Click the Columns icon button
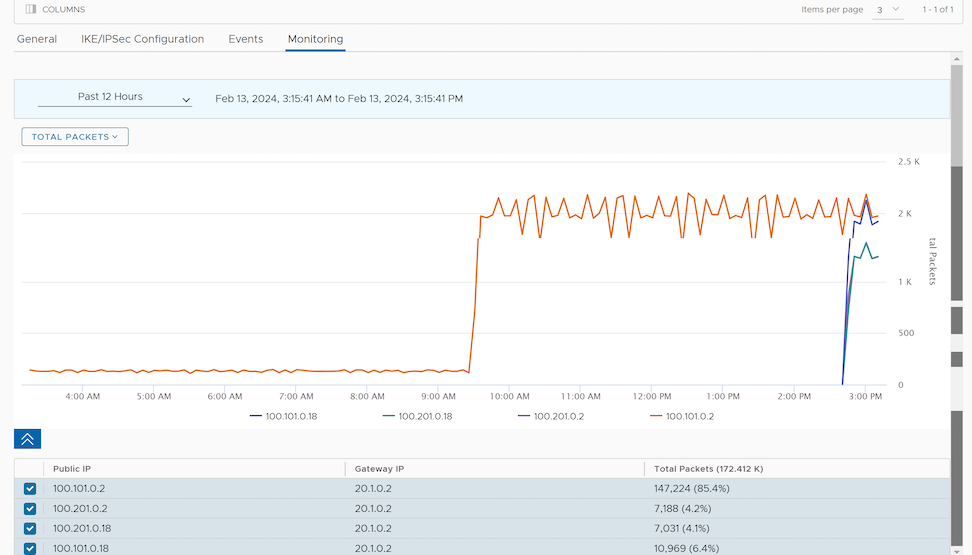972x555 pixels. point(30,9)
